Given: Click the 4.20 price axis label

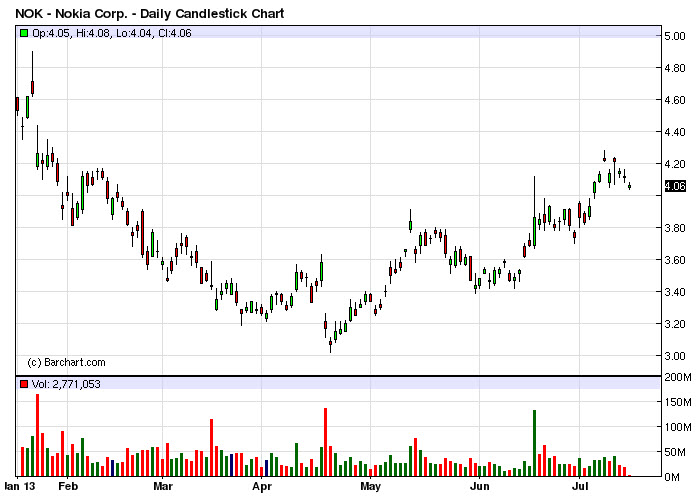Looking at the screenshot, I should (x=675, y=164).
